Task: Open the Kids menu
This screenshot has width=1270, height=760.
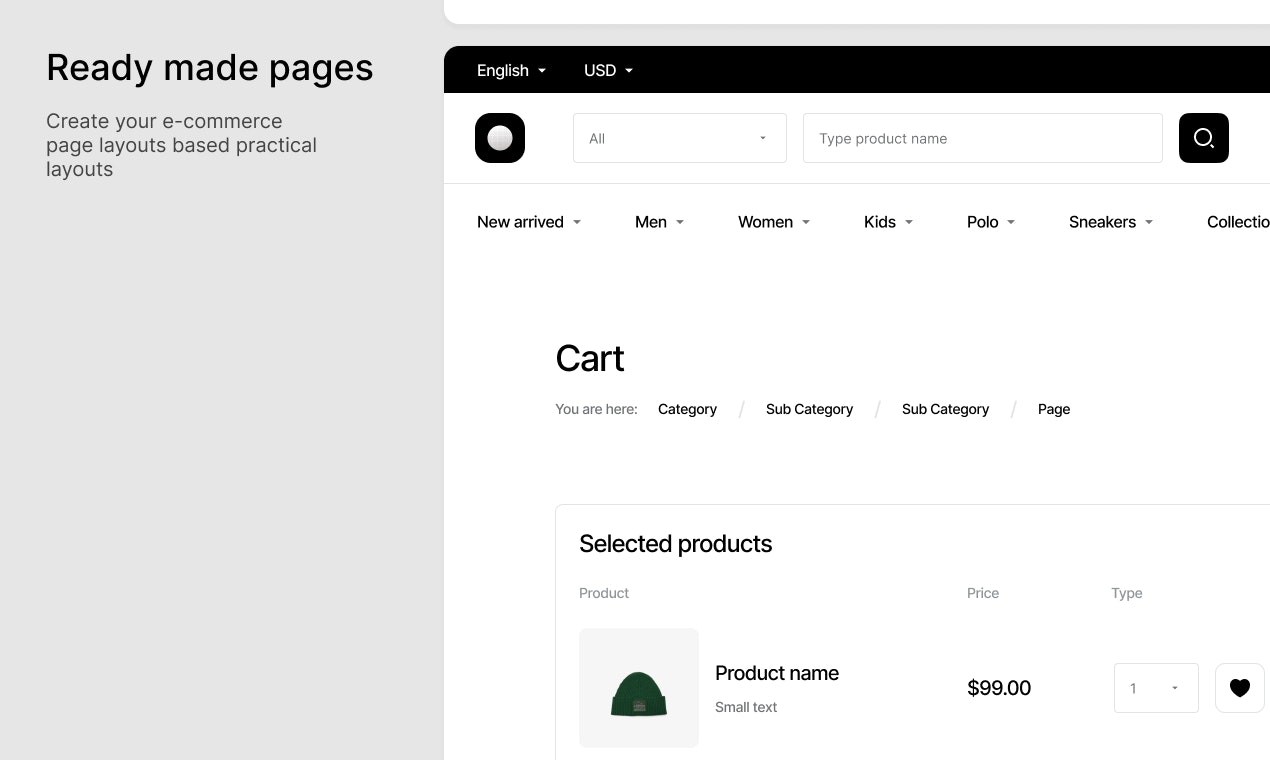Action: tap(888, 222)
